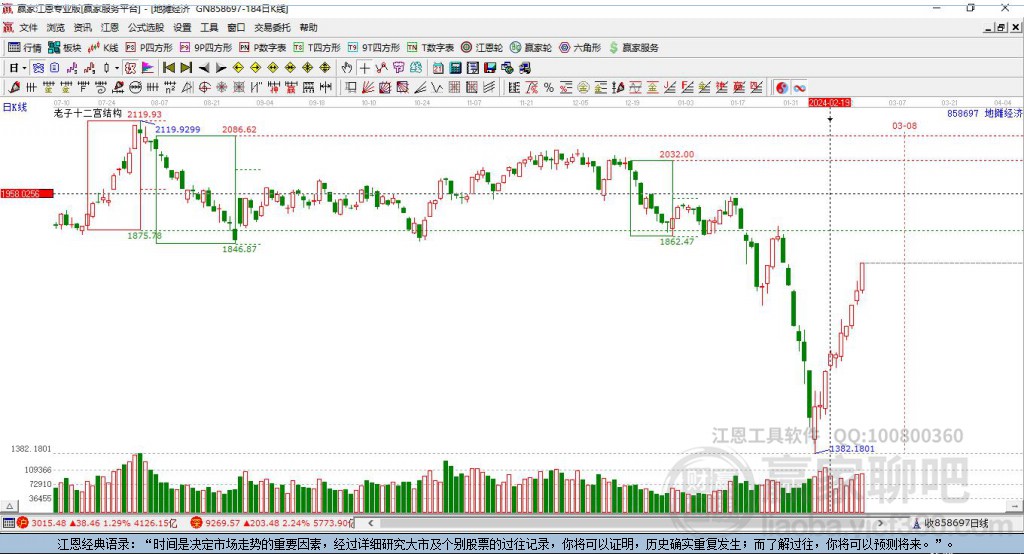Jump to the last bar
This screenshot has width=1024, height=554.
tap(186, 68)
